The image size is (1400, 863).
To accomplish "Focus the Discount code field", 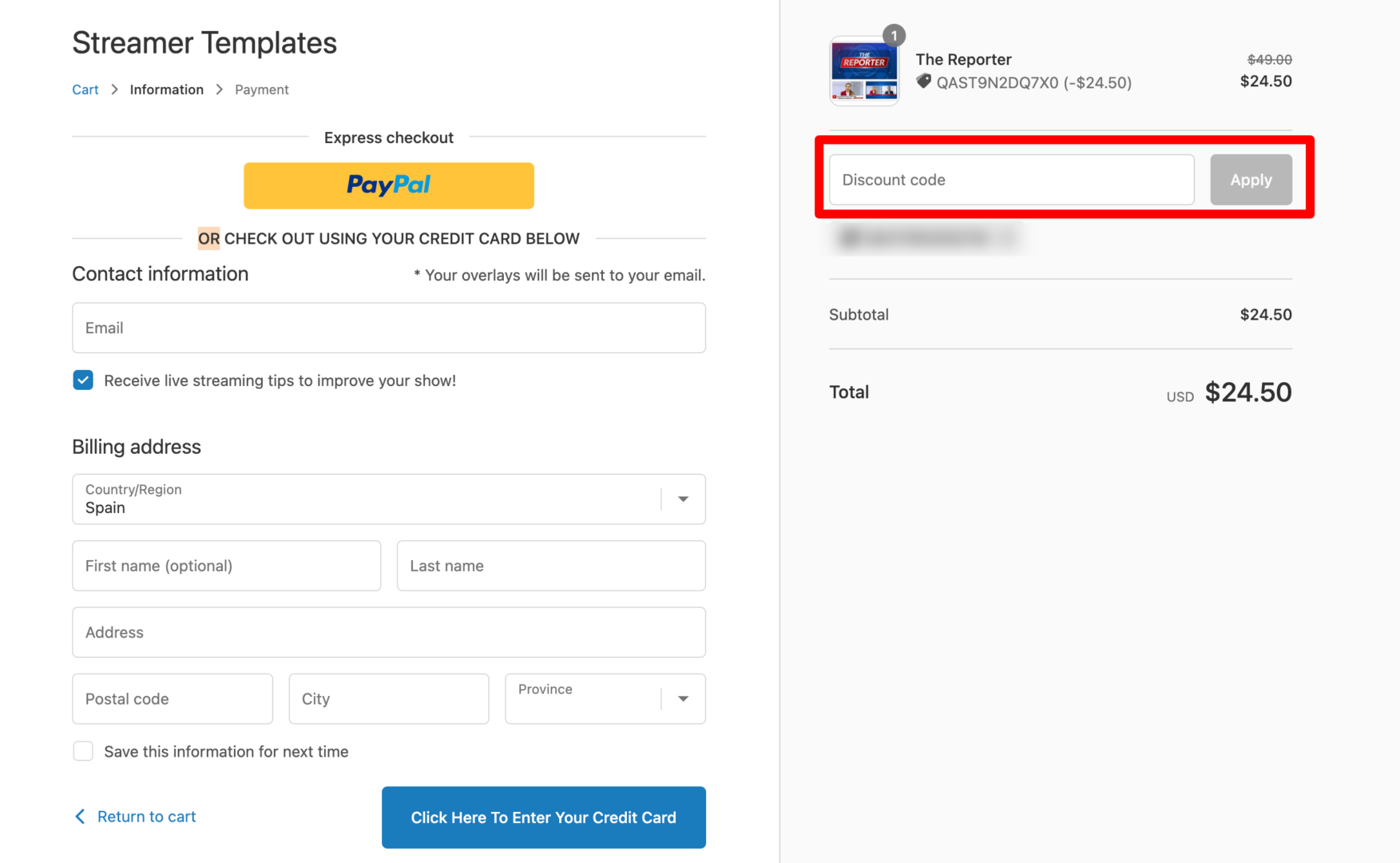I will tap(1012, 180).
